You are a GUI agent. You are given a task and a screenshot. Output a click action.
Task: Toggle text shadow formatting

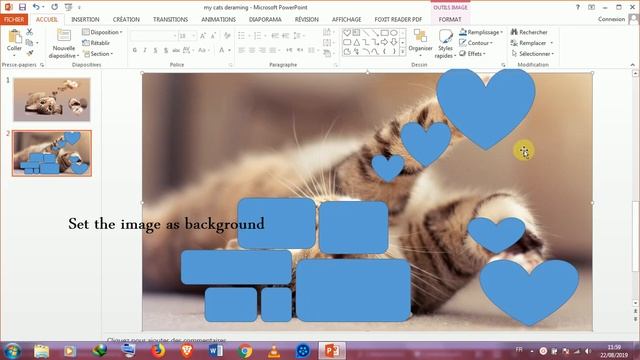click(x=166, y=50)
